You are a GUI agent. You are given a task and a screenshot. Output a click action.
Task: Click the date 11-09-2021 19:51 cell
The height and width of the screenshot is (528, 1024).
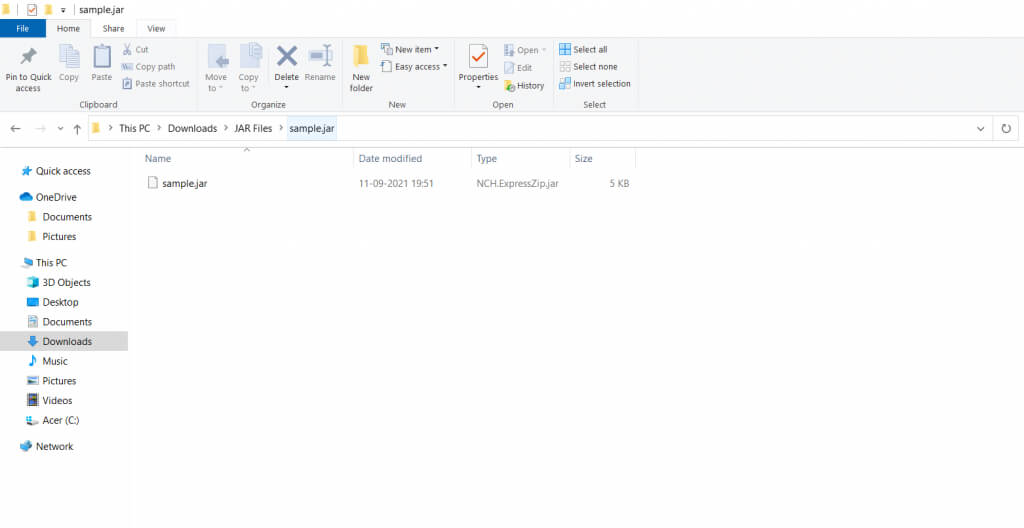(x=396, y=184)
